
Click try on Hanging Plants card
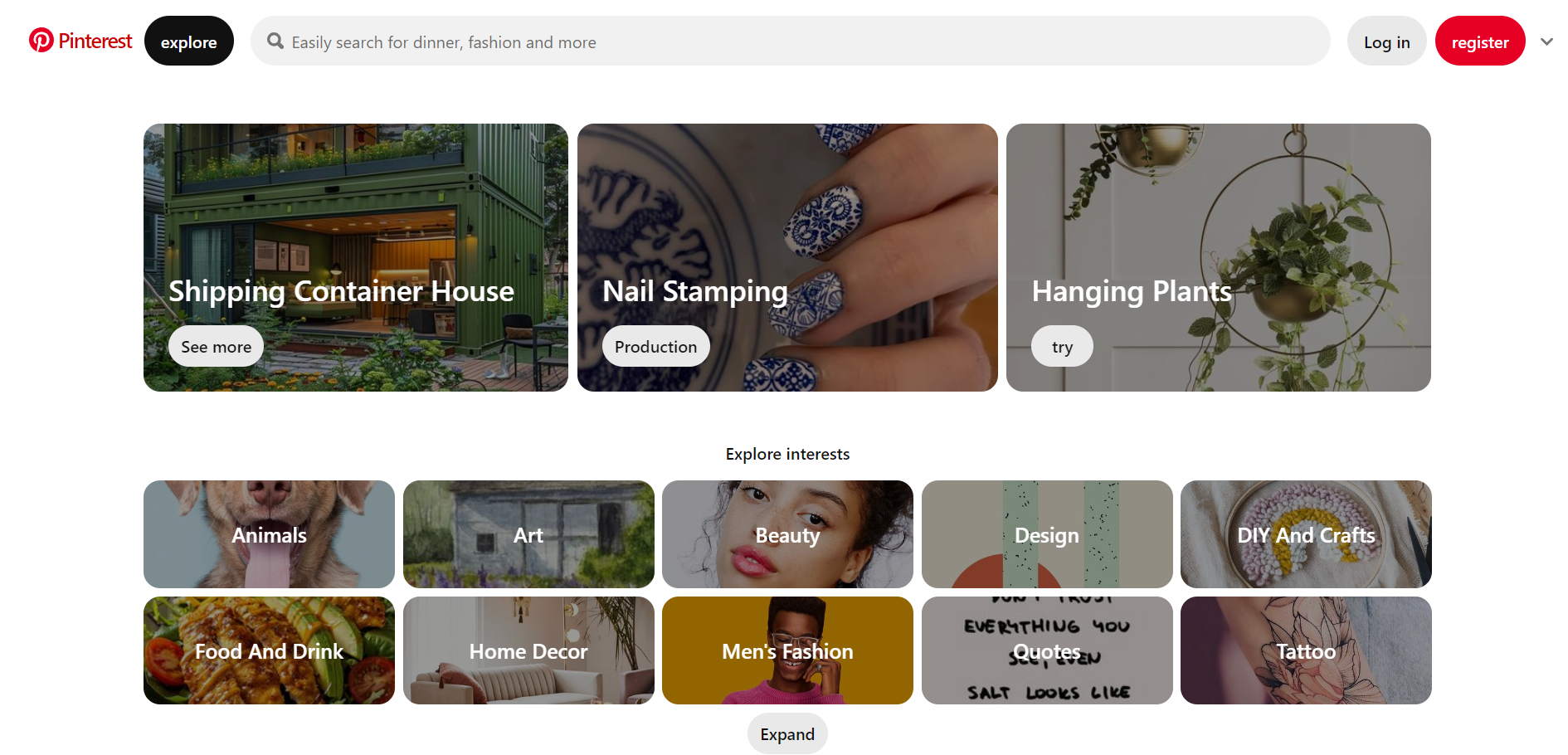point(1062,347)
